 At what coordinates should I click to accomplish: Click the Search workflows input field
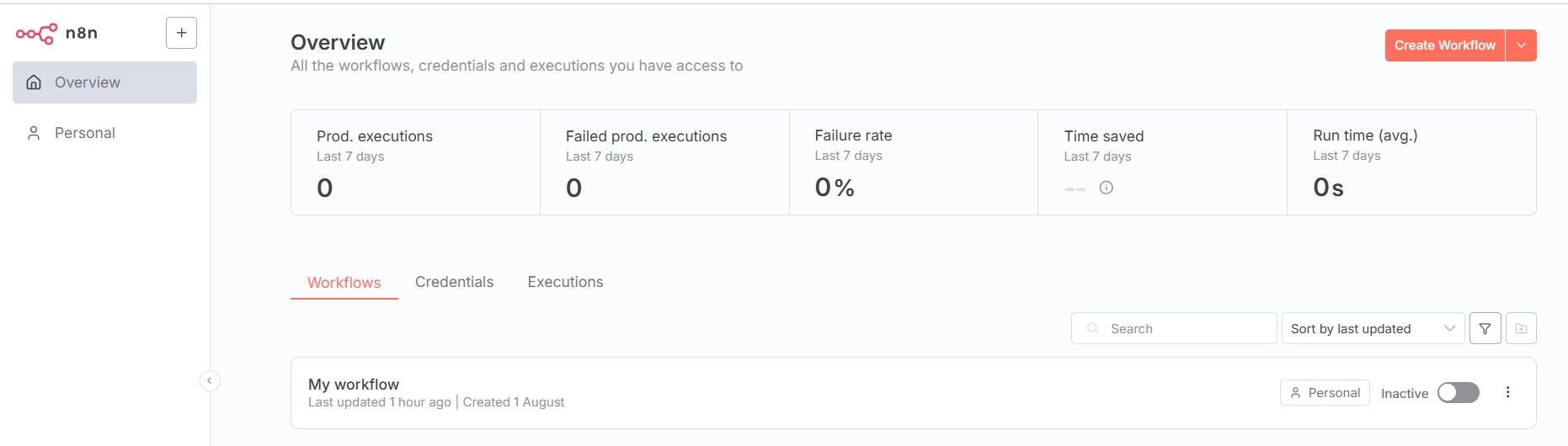(x=1174, y=328)
